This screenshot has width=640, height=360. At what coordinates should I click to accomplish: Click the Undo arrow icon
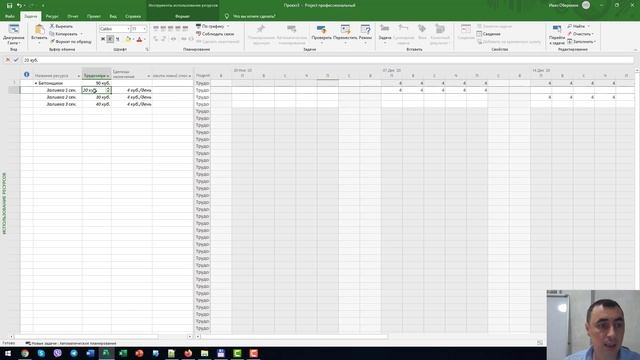click(x=19, y=5)
